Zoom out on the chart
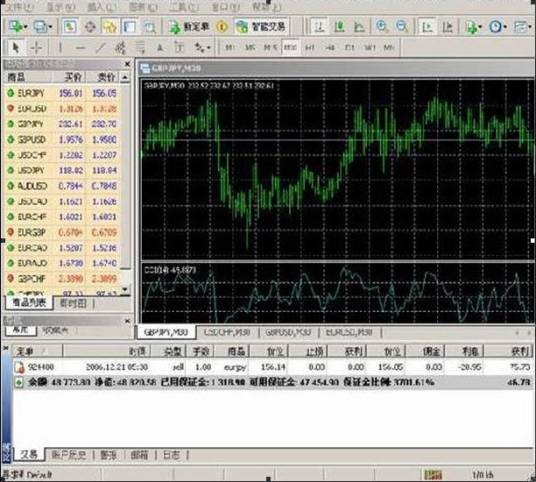Screen dimensions: 536x482 click(402, 26)
